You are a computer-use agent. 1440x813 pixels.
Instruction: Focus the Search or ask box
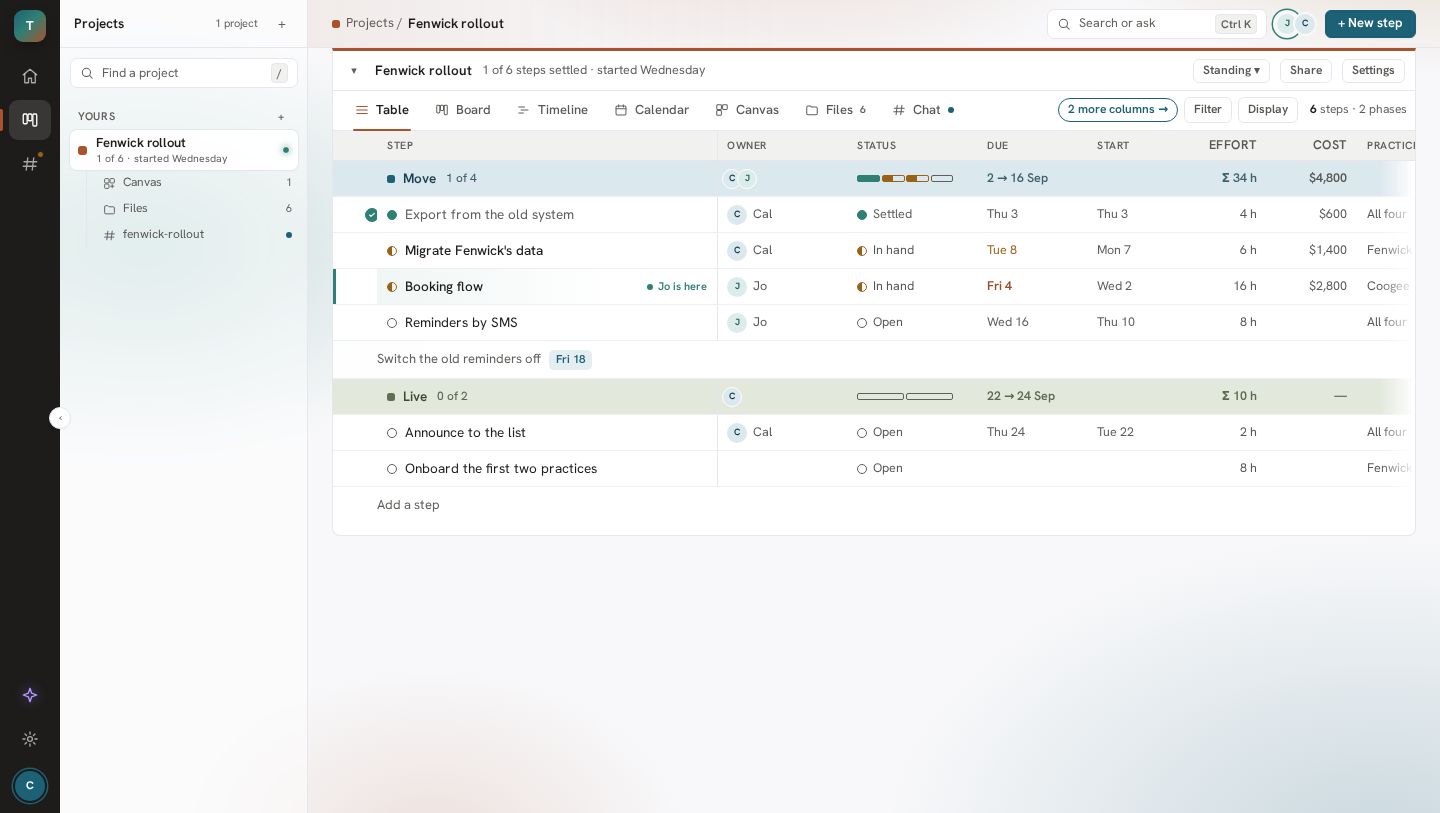click(1156, 24)
